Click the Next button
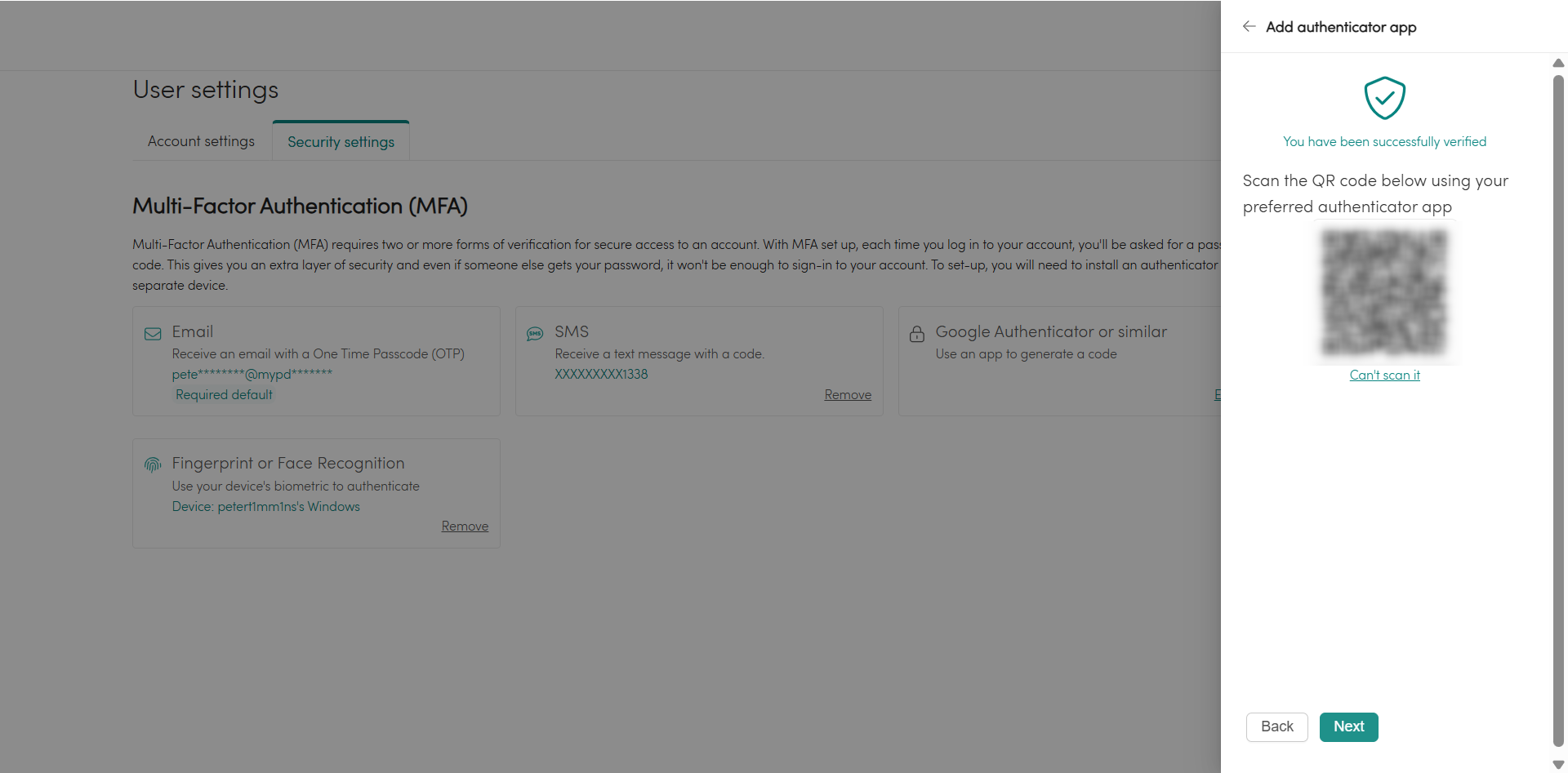The width and height of the screenshot is (1568, 773). tap(1349, 726)
